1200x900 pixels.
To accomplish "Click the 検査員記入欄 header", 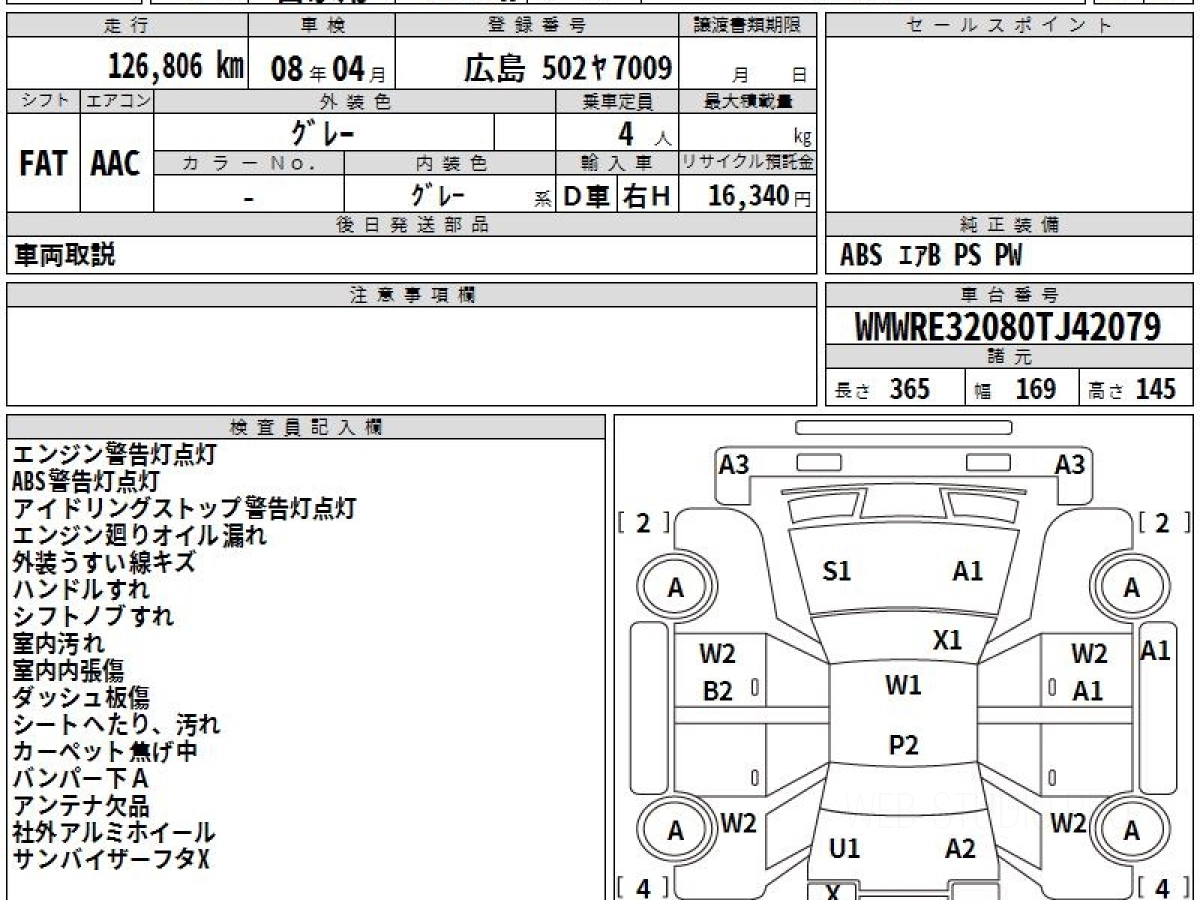I will [306, 427].
